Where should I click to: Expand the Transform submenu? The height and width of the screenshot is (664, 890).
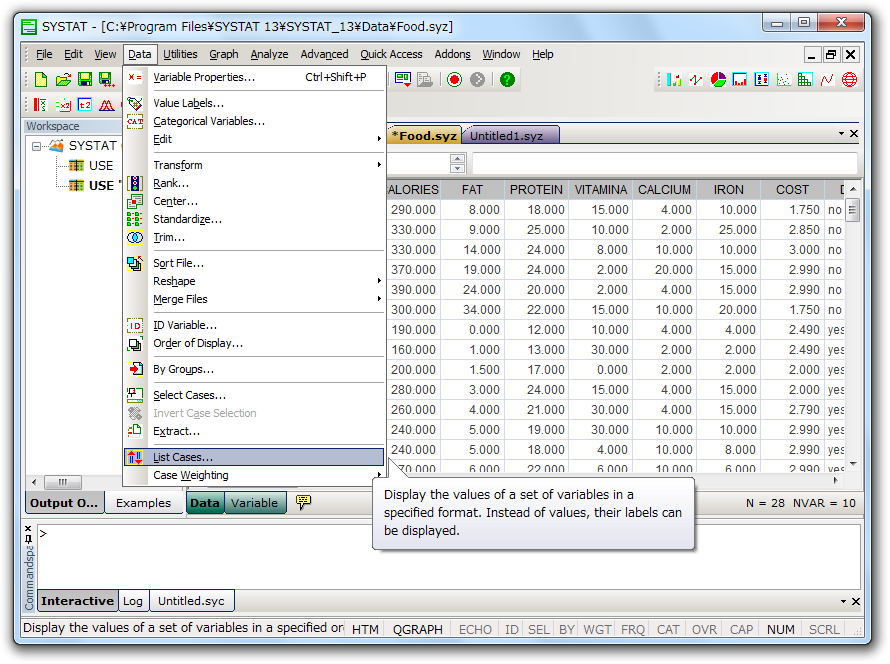pyautogui.click(x=254, y=165)
